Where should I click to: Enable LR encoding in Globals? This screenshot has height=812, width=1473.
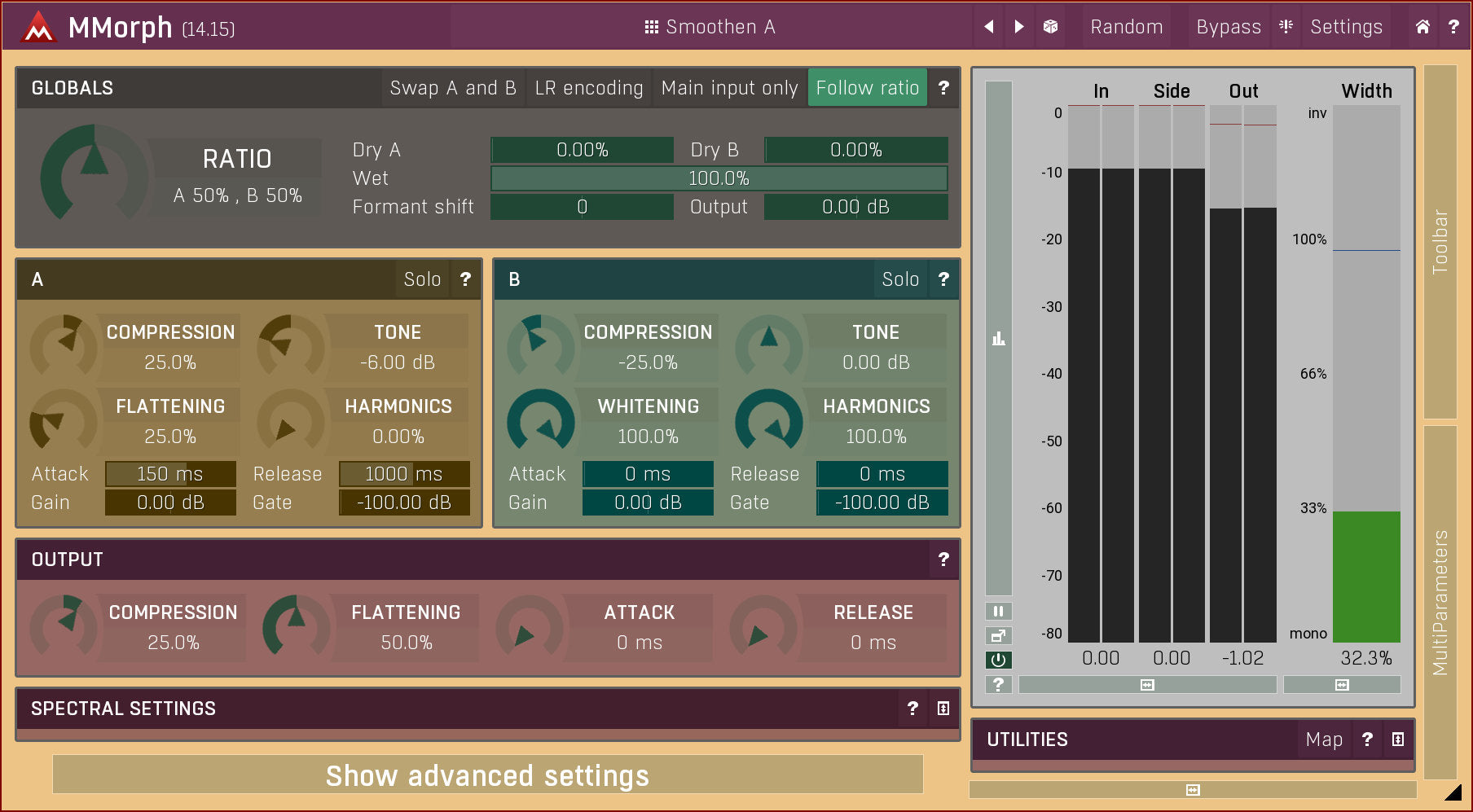coord(588,88)
